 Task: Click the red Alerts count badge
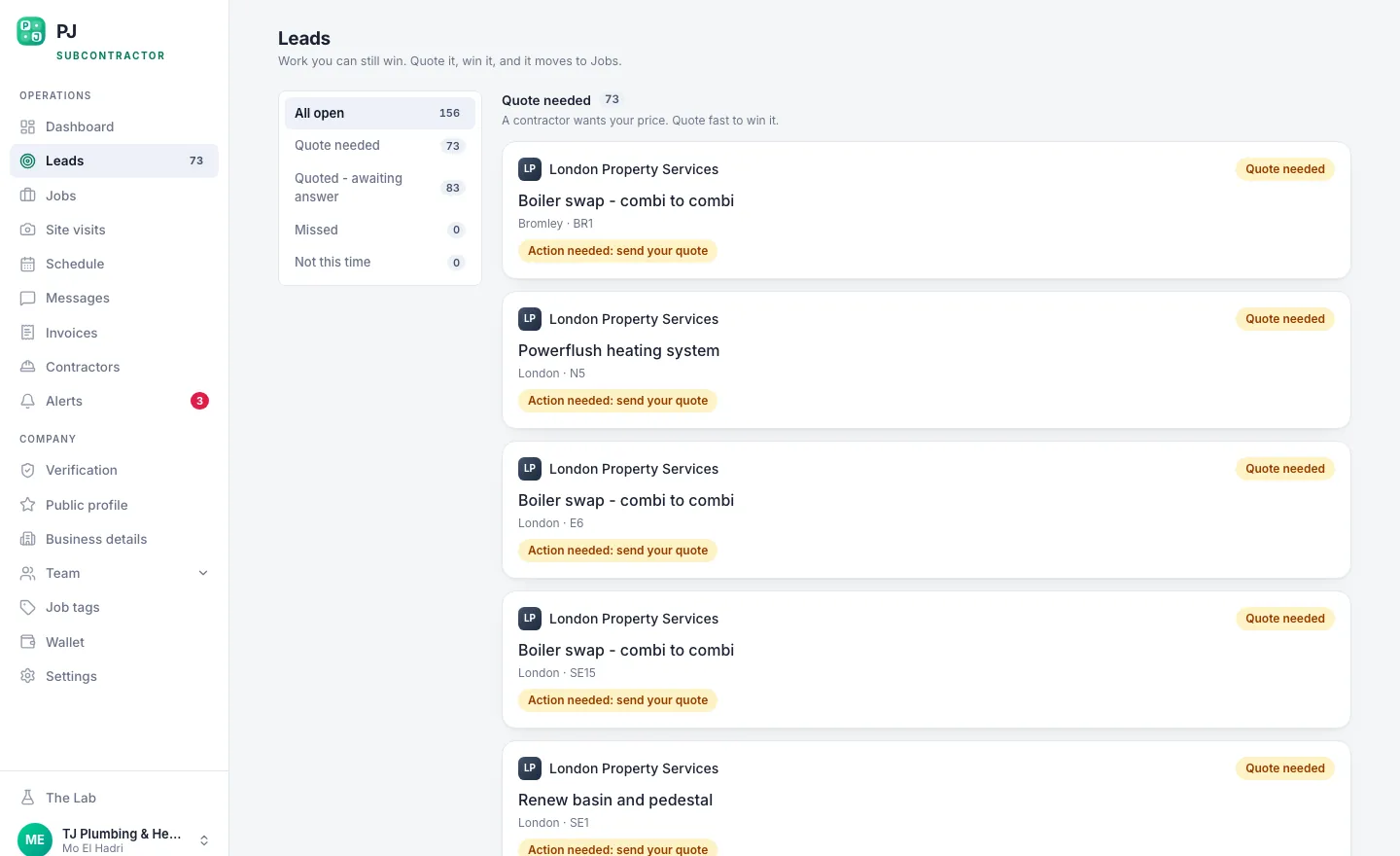coord(199,401)
